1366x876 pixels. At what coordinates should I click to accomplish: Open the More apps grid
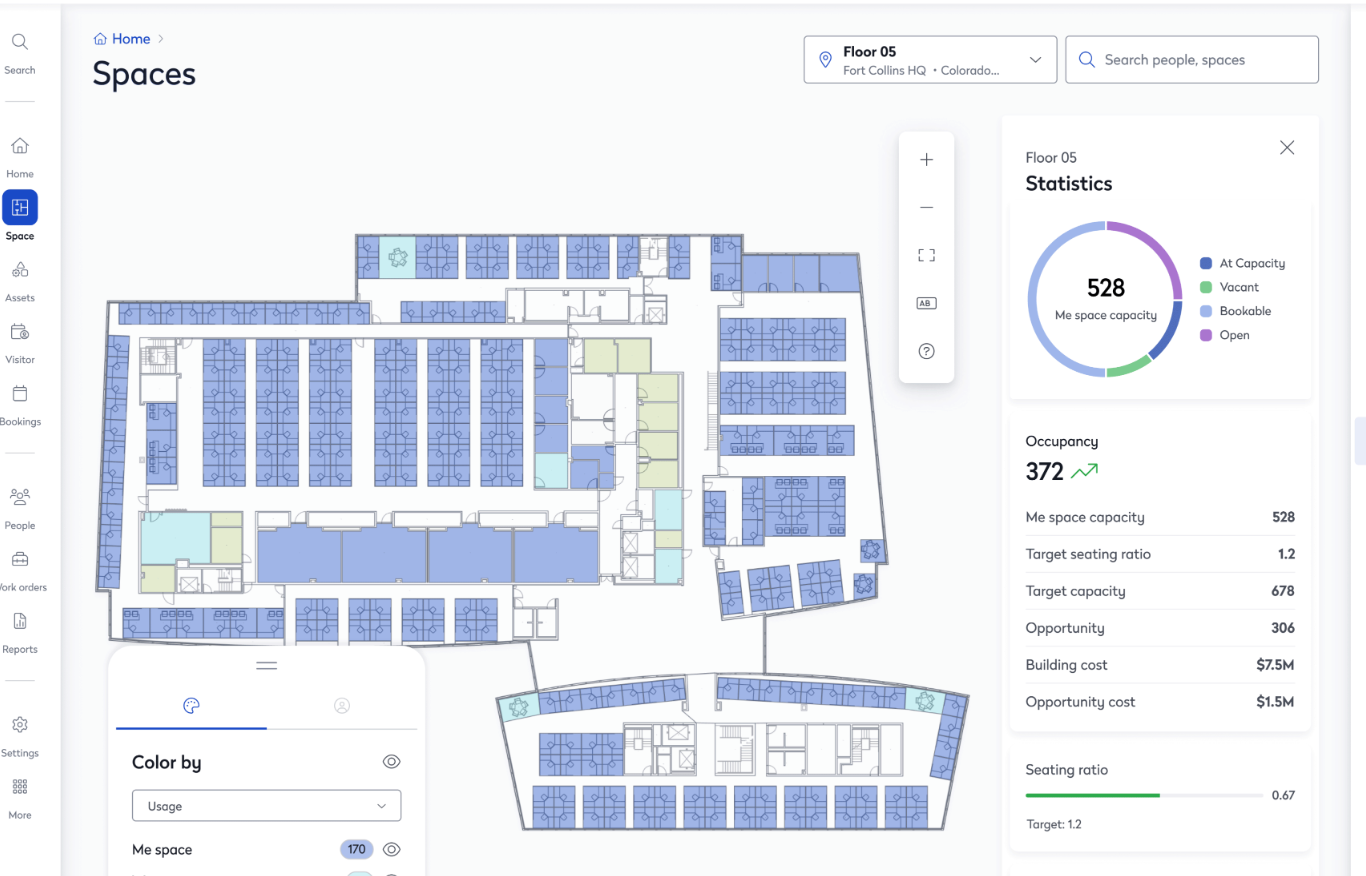pos(19,799)
